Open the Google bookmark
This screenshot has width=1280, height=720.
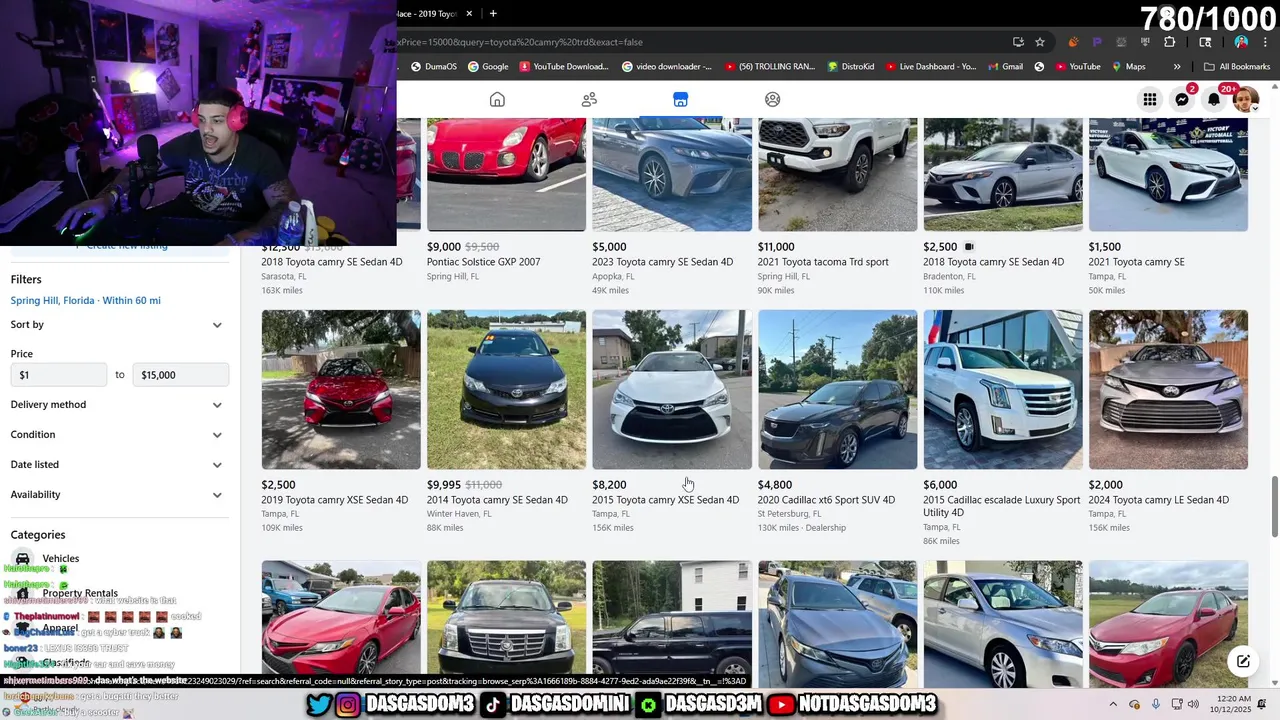coord(488,67)
